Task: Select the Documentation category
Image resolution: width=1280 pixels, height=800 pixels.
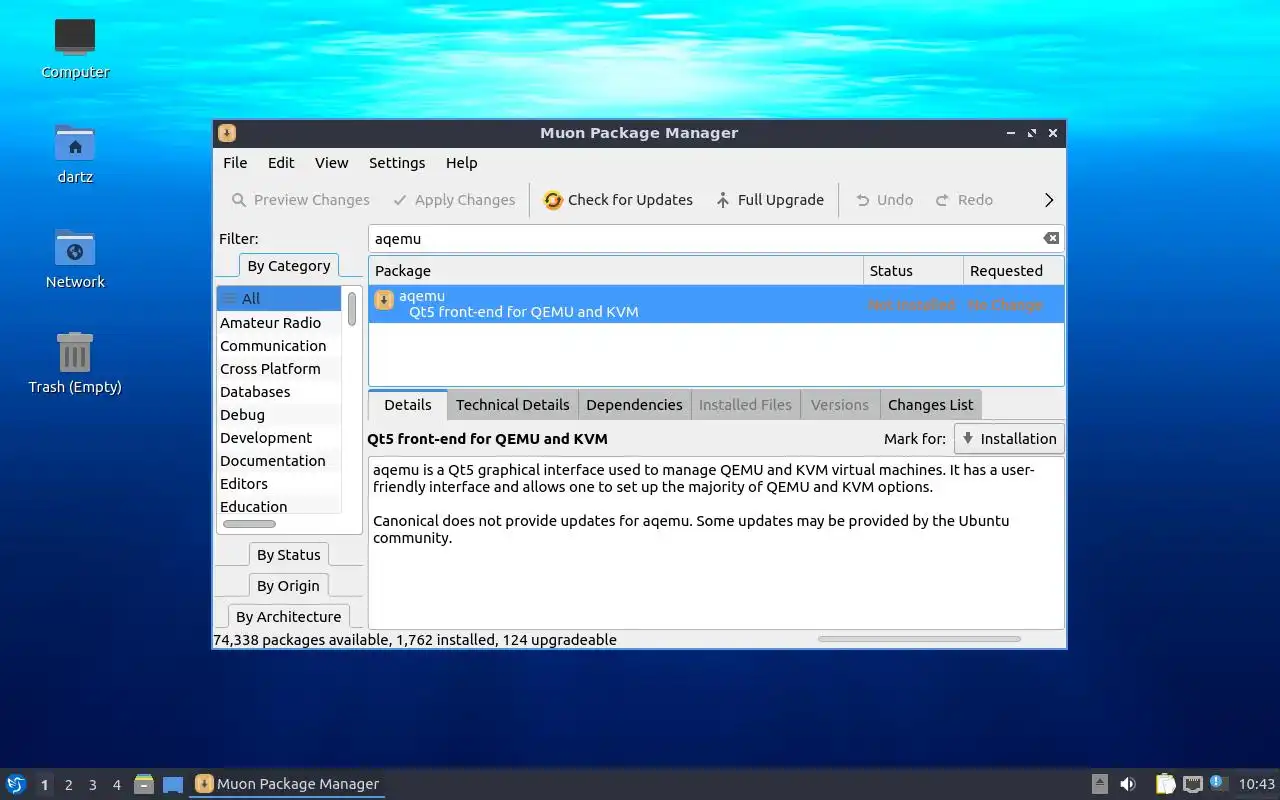Action: (x=279, y=461)
